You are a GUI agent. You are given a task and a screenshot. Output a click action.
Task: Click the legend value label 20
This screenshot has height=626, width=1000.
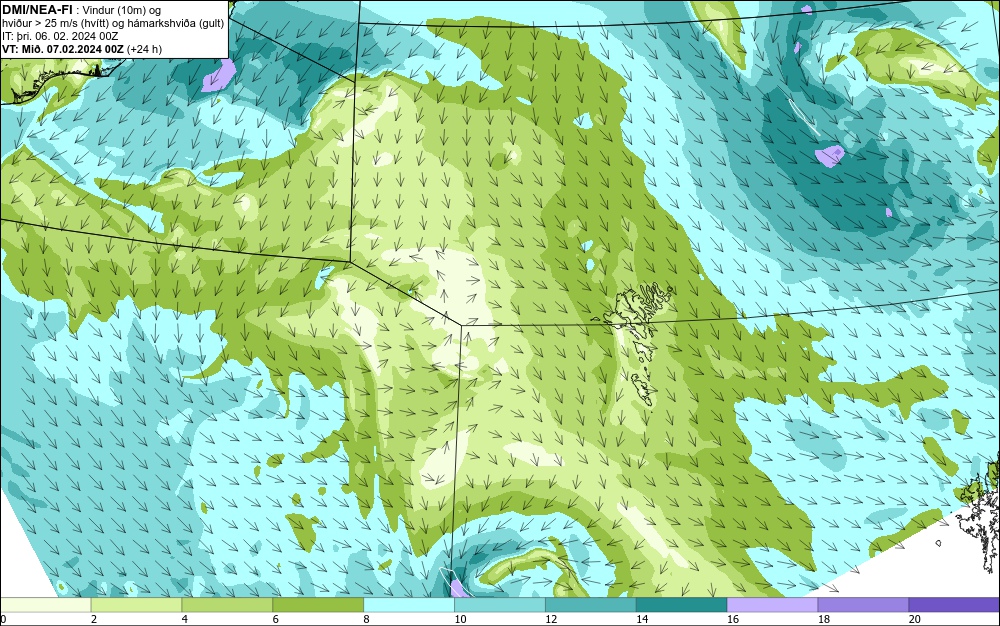pos(915,619)
